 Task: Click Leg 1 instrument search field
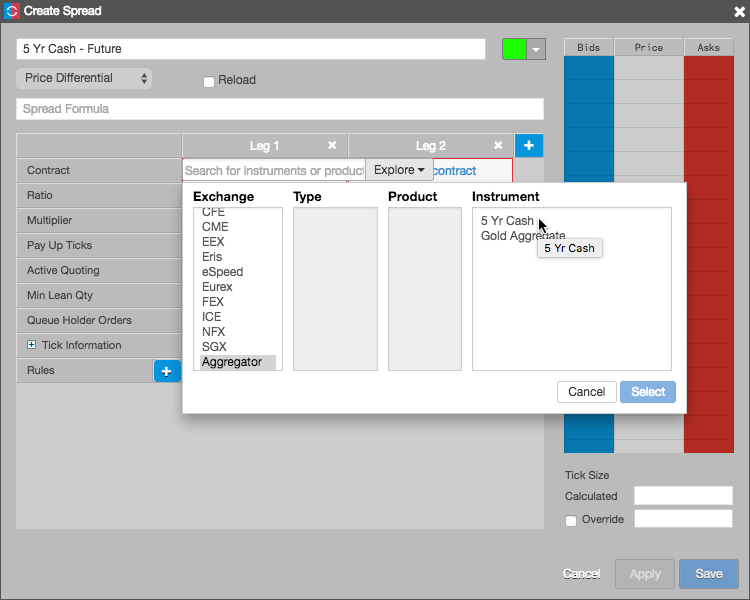pyautogui.click(x=274, y=170)
